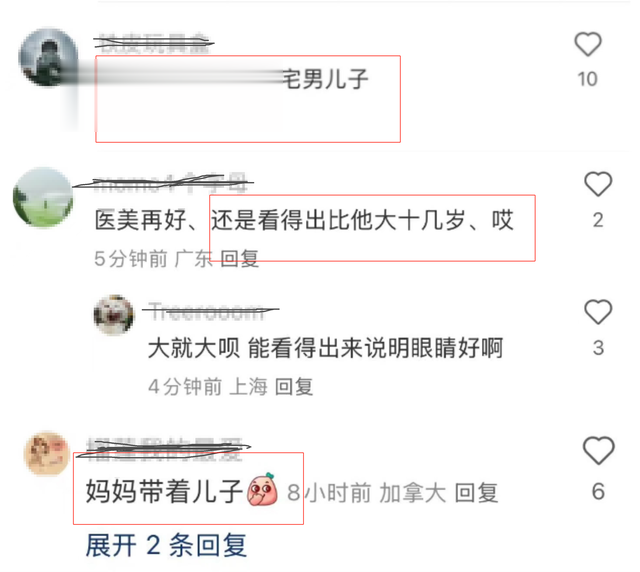The height and width of the screenshot is (572, 640).
Task: Tap the like count 10
Action: [587, 79]
